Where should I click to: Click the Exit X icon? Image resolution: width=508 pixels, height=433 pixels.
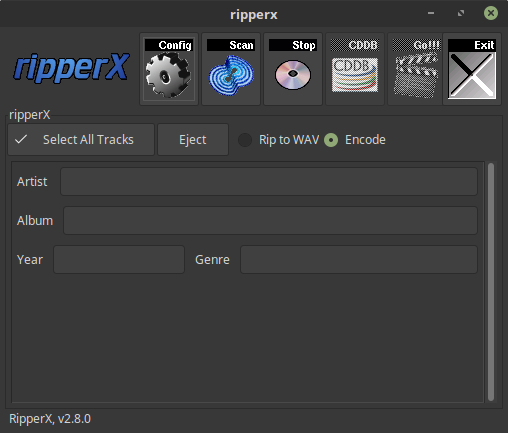472,69
